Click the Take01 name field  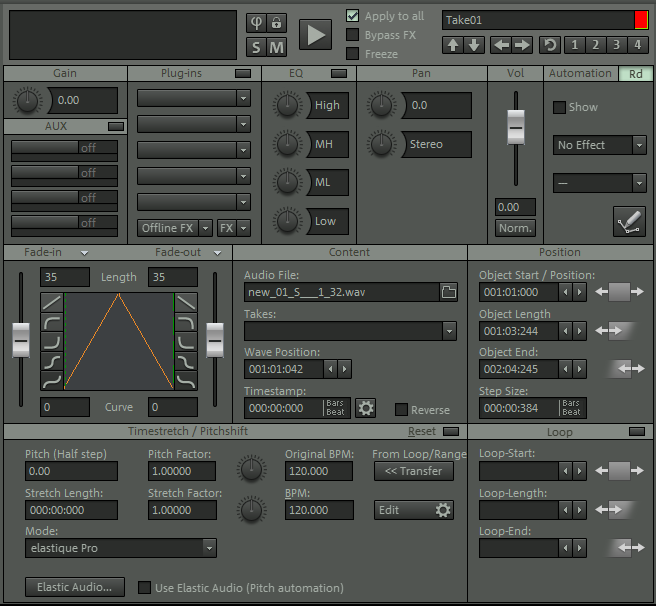pos(538,20)
